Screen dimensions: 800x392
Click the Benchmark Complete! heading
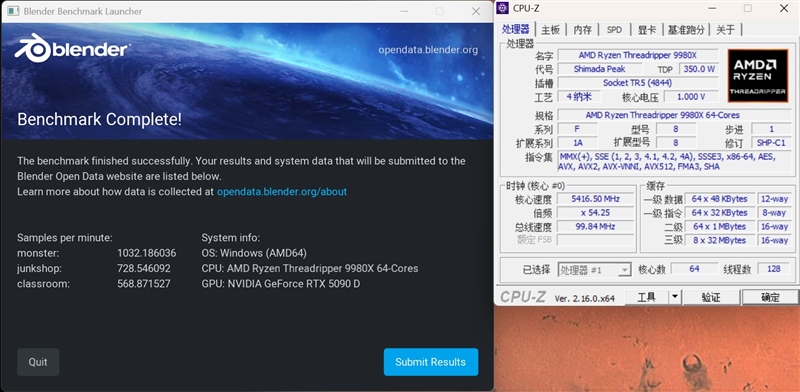pos(99,120)
